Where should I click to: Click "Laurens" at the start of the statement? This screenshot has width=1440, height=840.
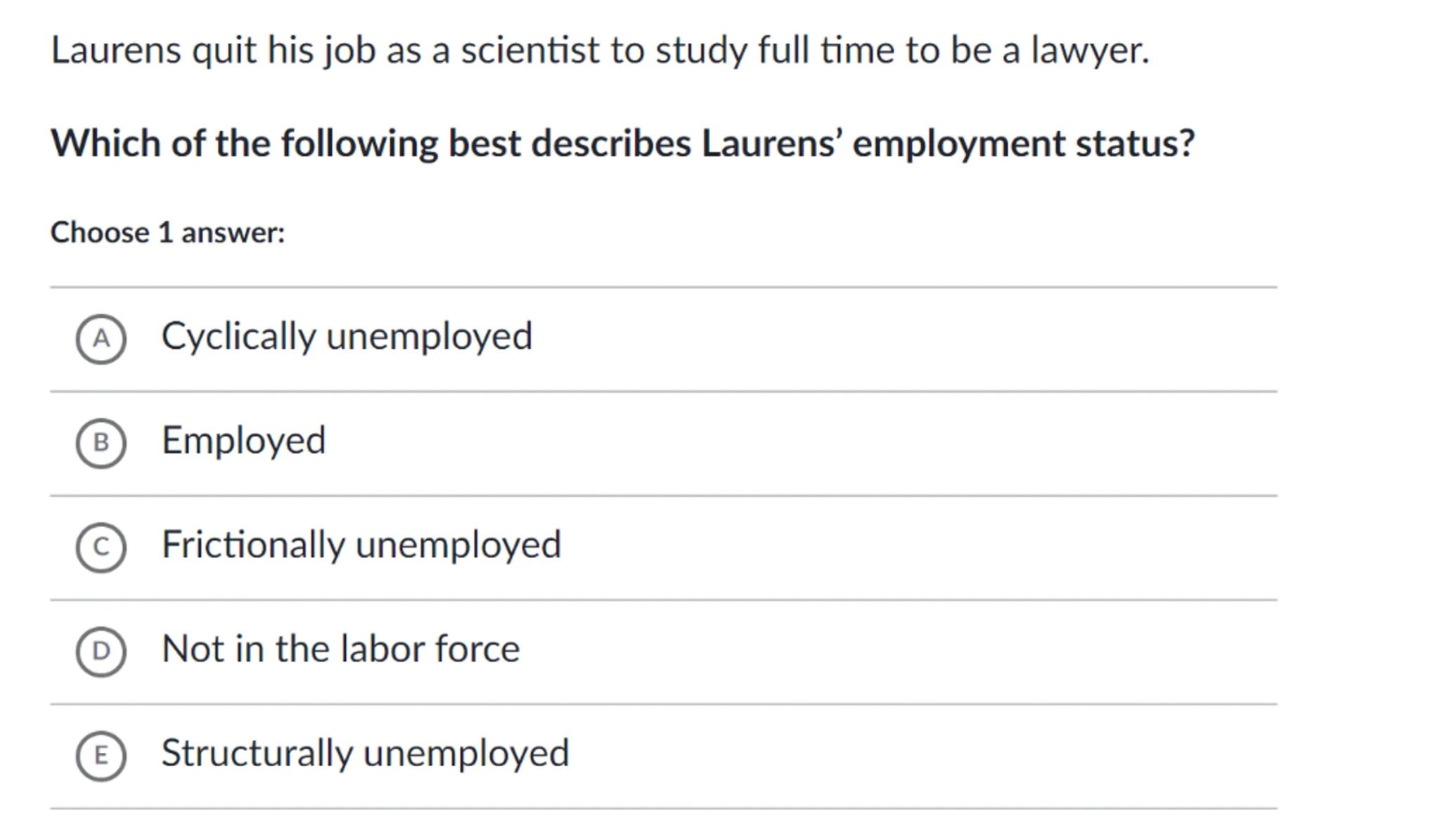click(x=116, y=51)
